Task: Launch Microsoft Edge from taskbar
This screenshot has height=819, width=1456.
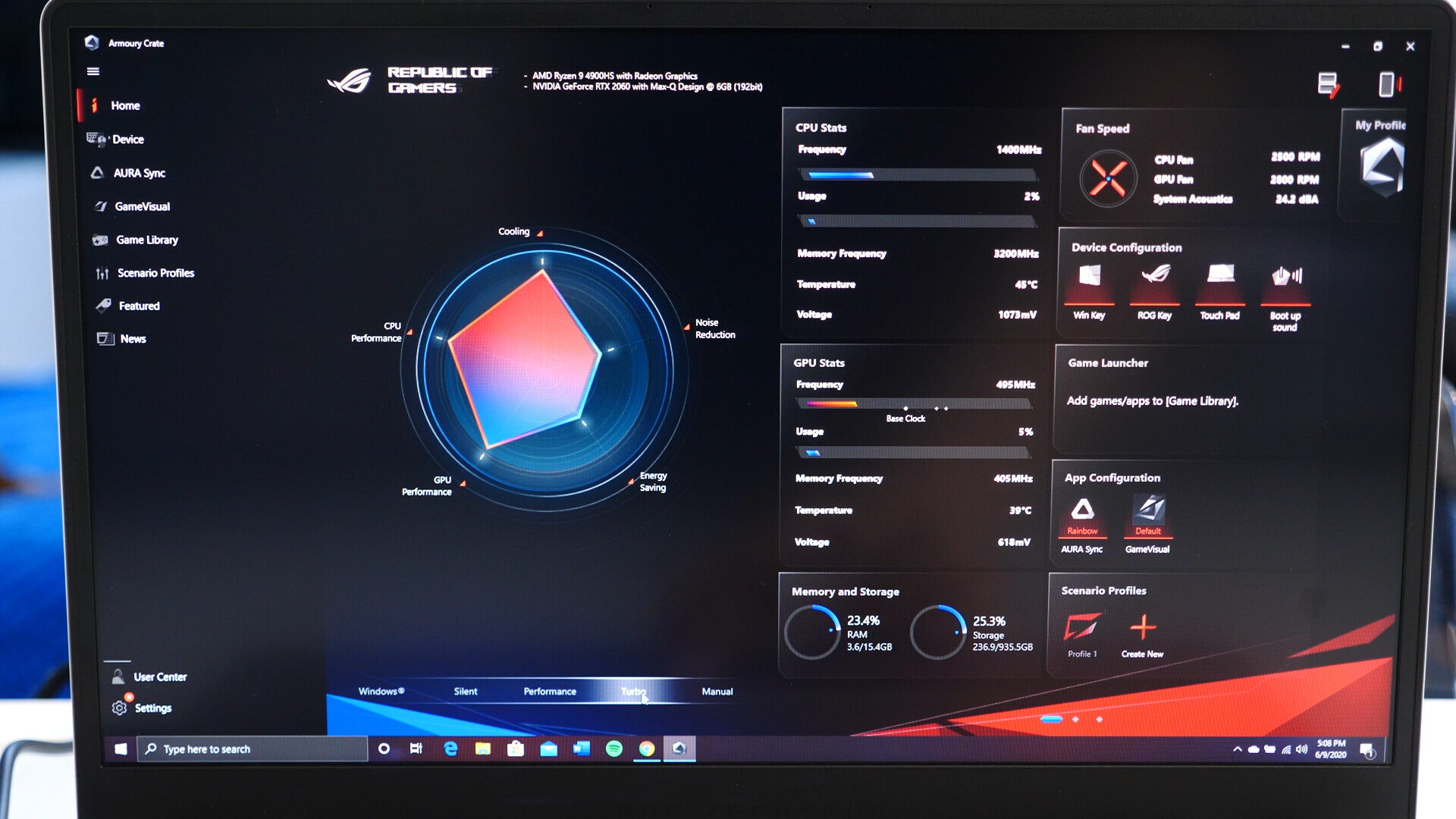Action: click(450, 749)
